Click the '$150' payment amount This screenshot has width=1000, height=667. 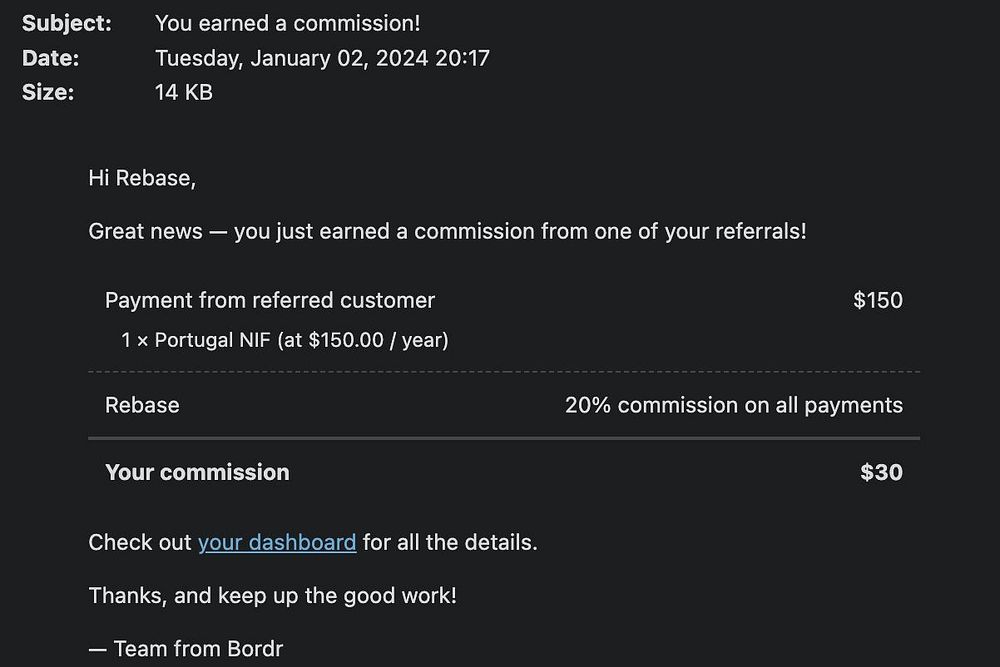[x=877, y=300]
